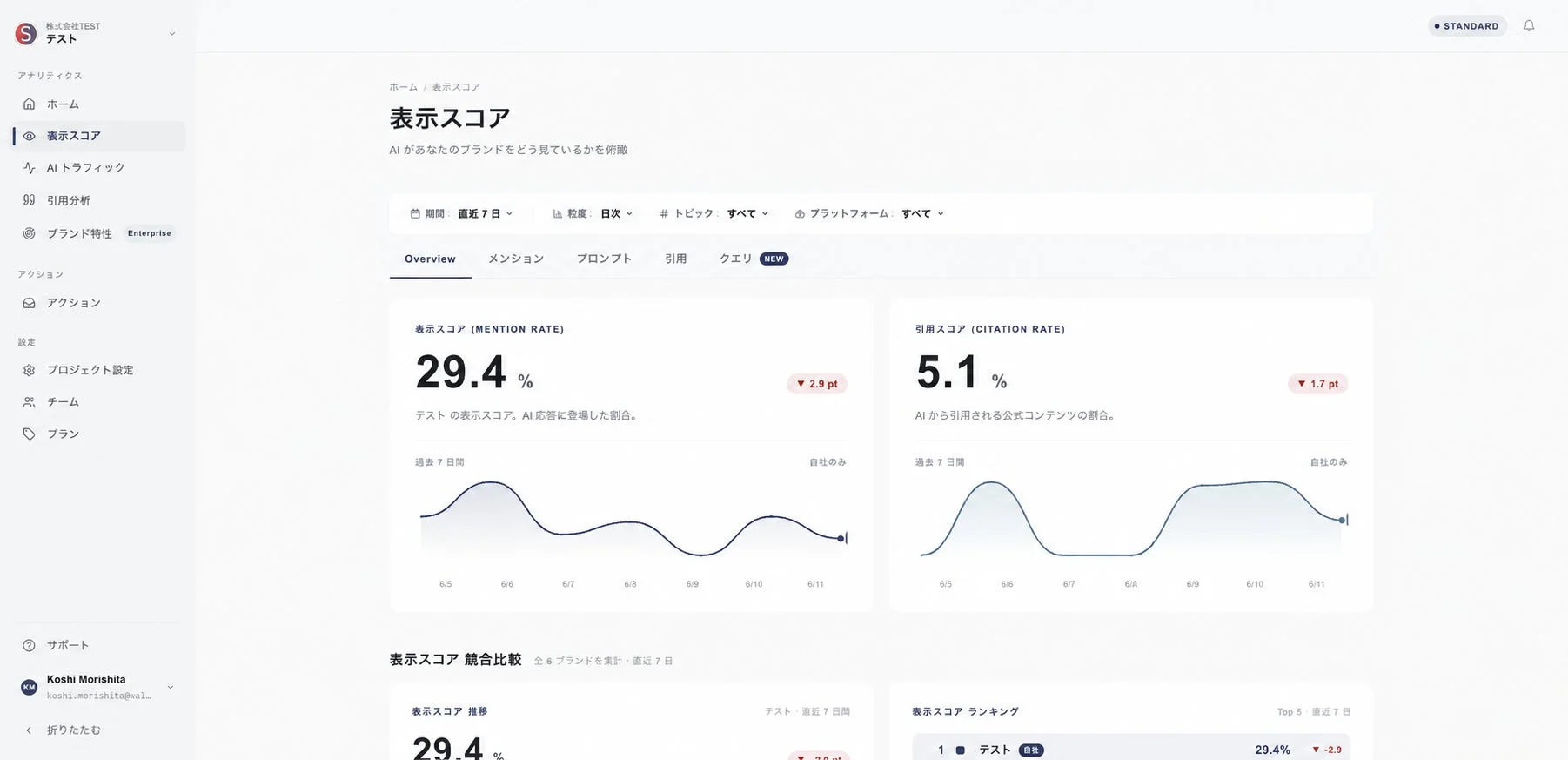Viewport: 1568px width, 760px height.
Task: Click the bar chart icon beside 粒度
Action: pyautogui.click(x=557, y=213)
